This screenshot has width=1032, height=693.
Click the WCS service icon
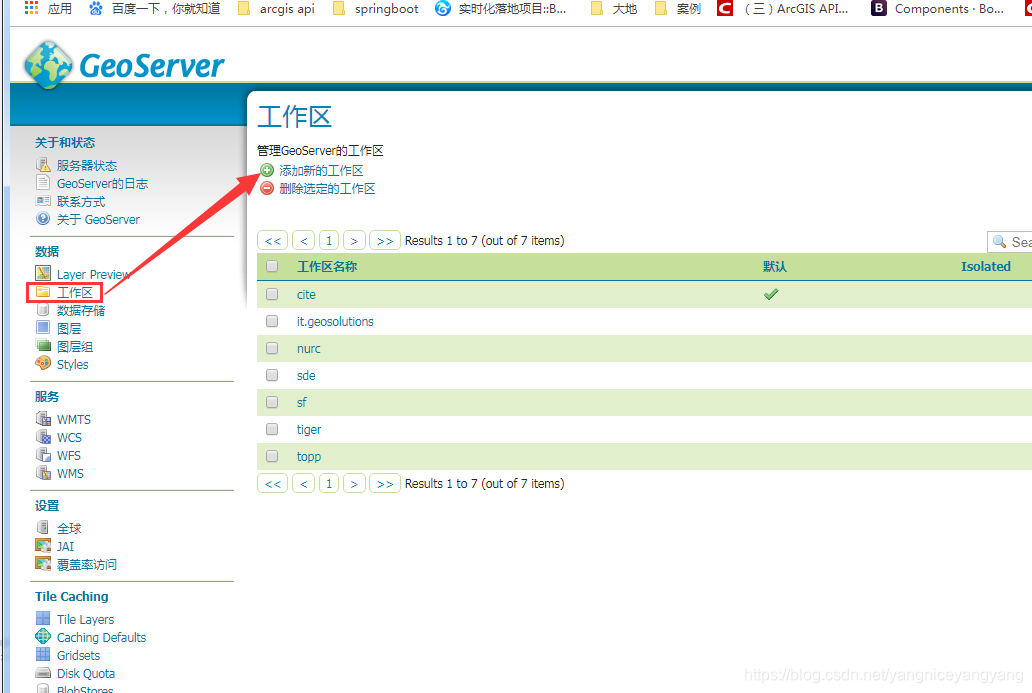click(x=43, y=436)
